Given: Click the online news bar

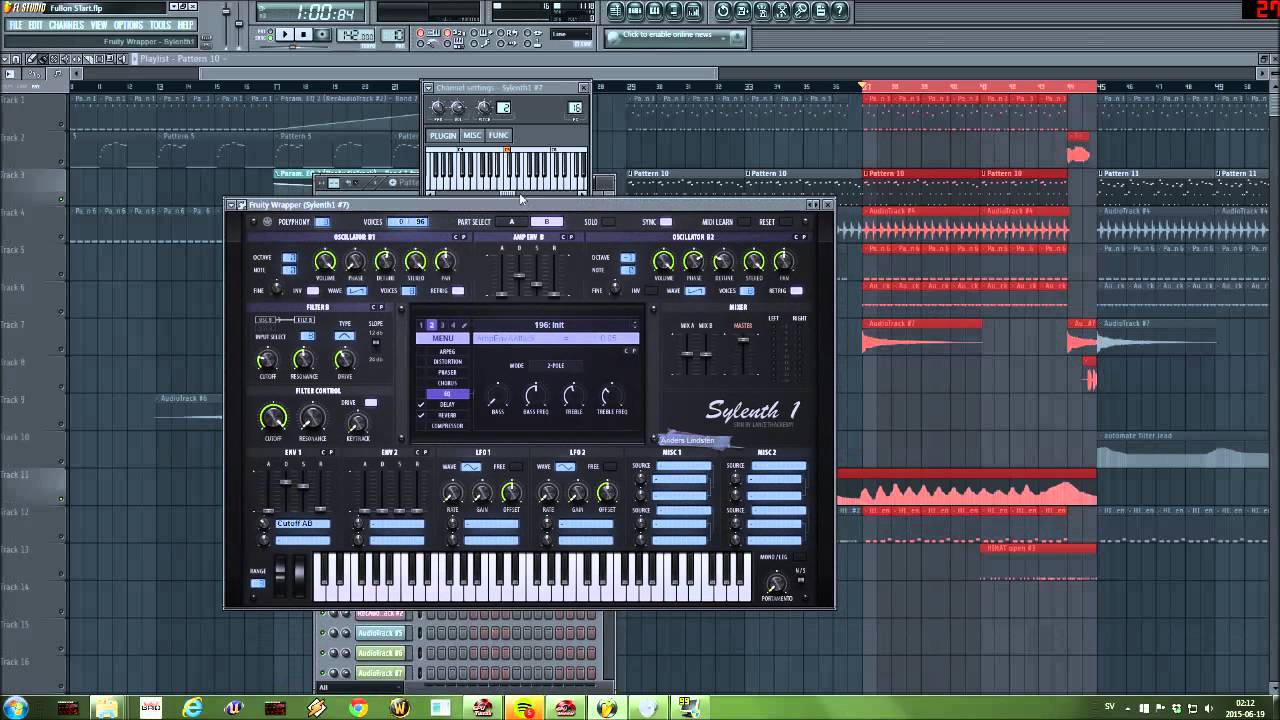Looking at the screenshot, I should pyautogui.click(x=675, y=36).
